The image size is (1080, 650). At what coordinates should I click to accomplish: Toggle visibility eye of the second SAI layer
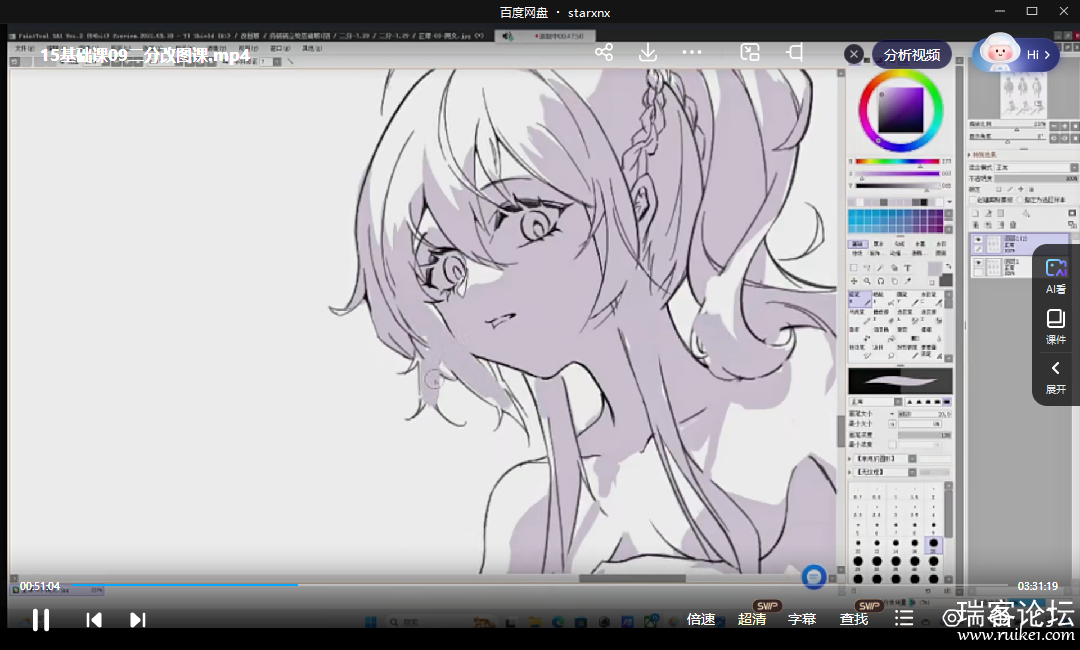[x=978, y=263]
